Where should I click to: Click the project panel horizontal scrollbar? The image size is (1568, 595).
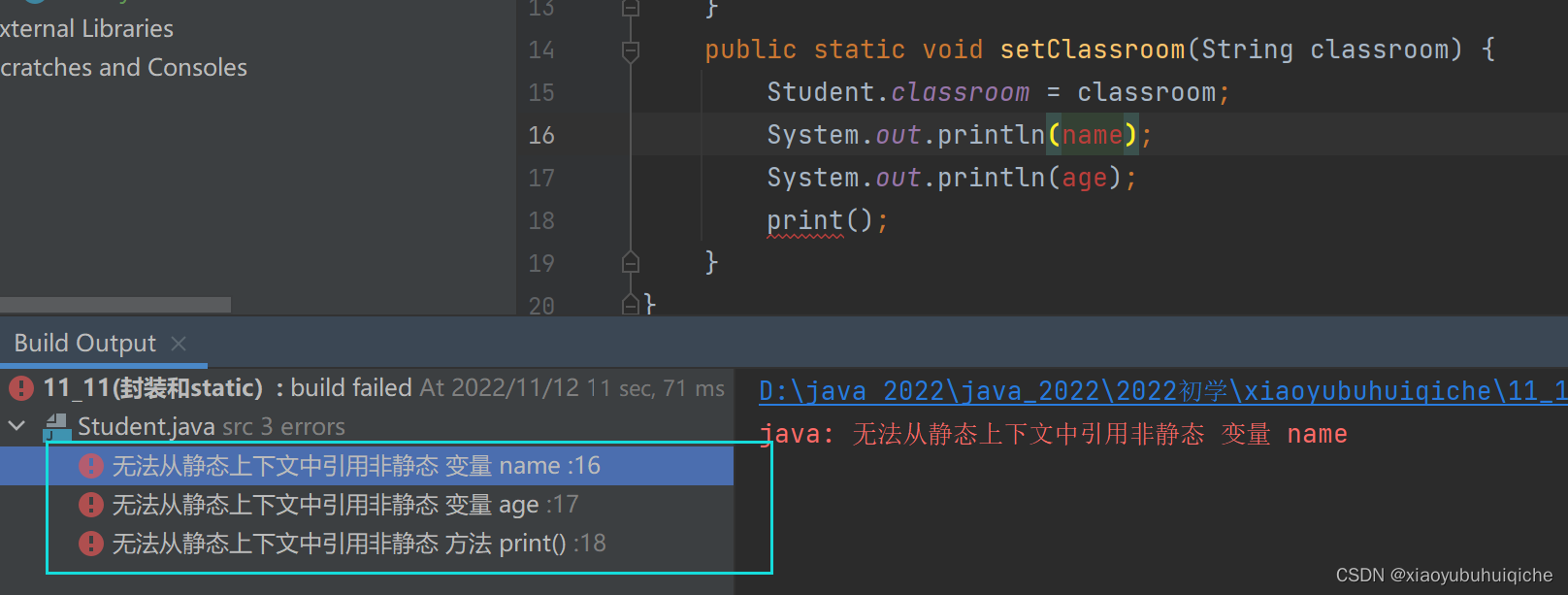click(x=115, y=305)
